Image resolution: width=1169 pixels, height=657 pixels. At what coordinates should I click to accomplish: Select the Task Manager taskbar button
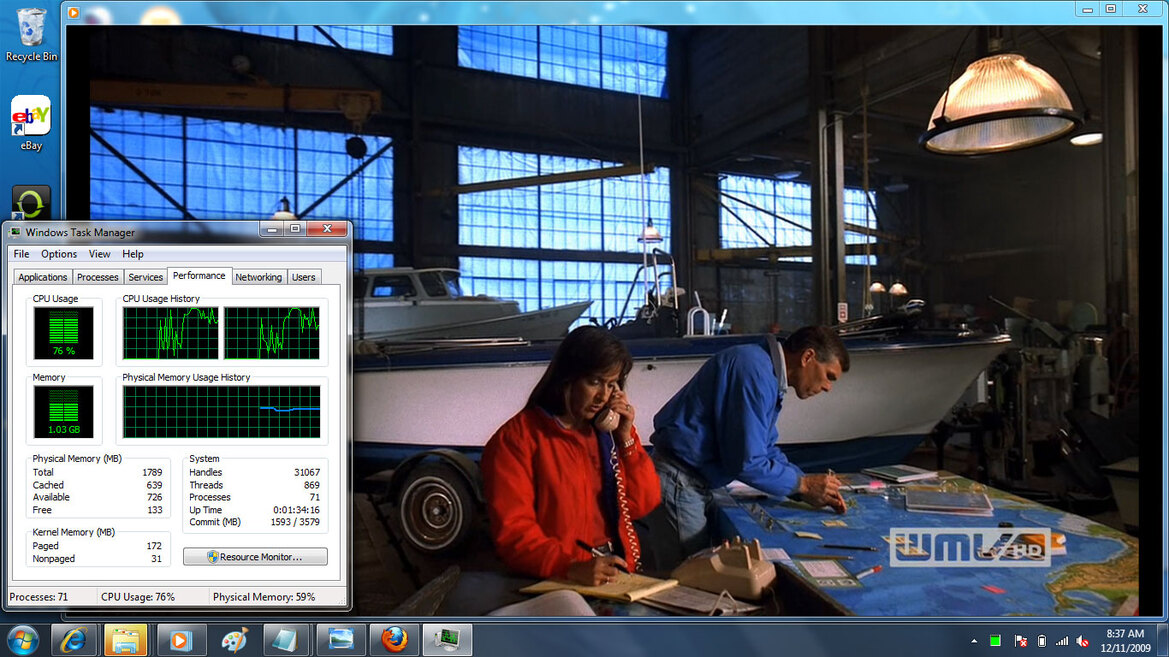coord(447,640)
